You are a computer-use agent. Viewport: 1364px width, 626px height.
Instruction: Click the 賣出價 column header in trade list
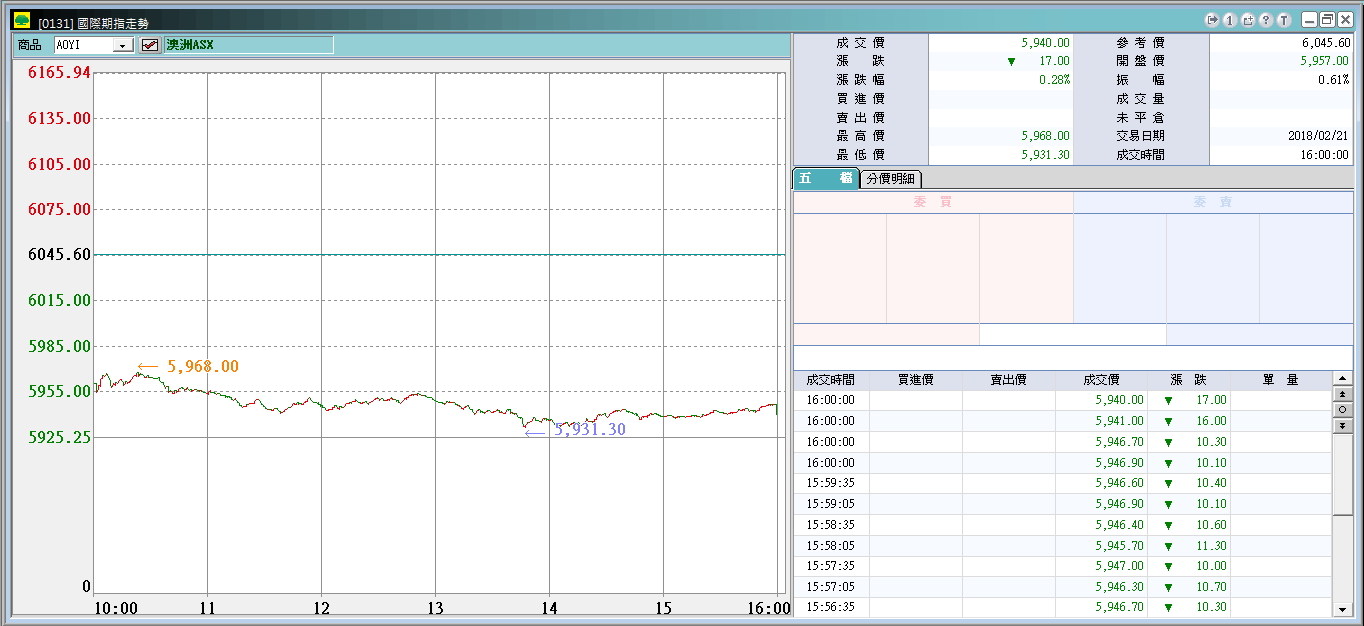(x=1009, y=380)
